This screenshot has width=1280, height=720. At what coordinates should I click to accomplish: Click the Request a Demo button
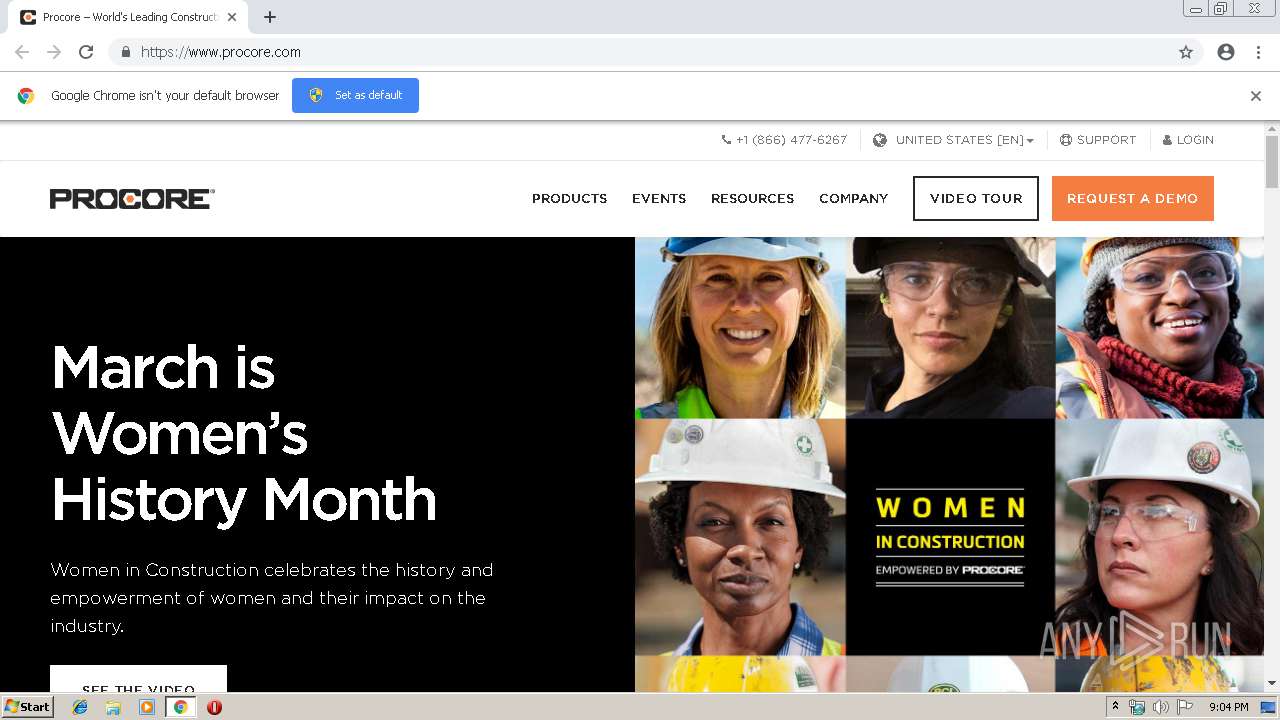[1133, 199]
